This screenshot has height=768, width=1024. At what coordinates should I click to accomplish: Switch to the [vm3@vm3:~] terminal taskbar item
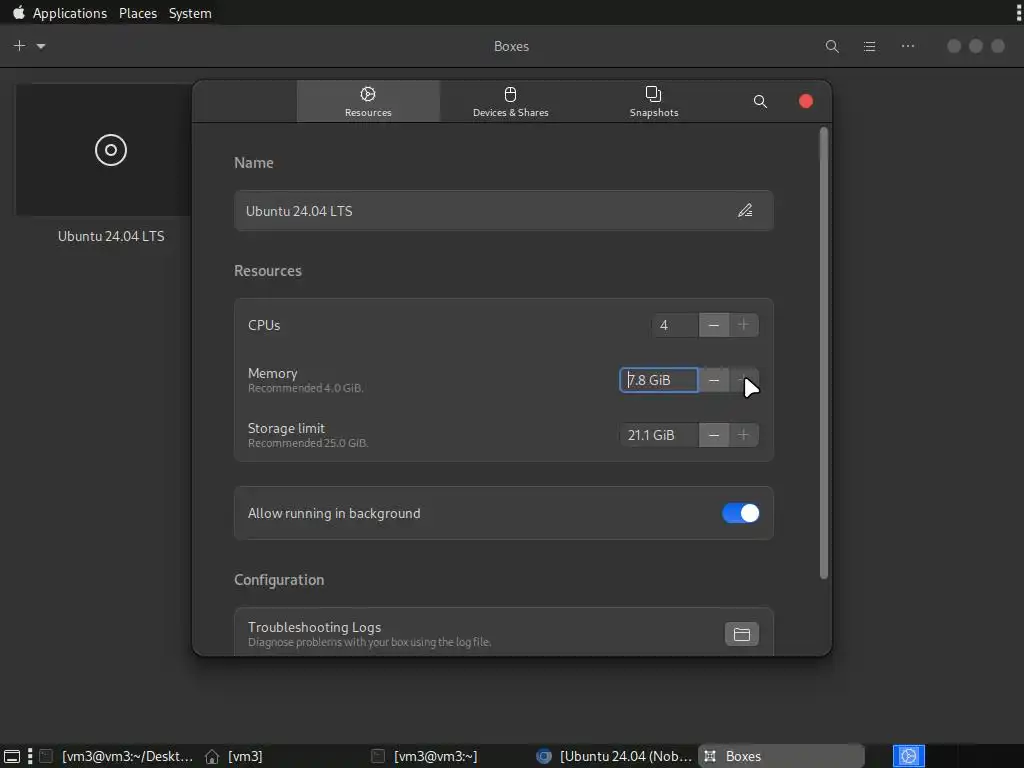coord(424,756)
